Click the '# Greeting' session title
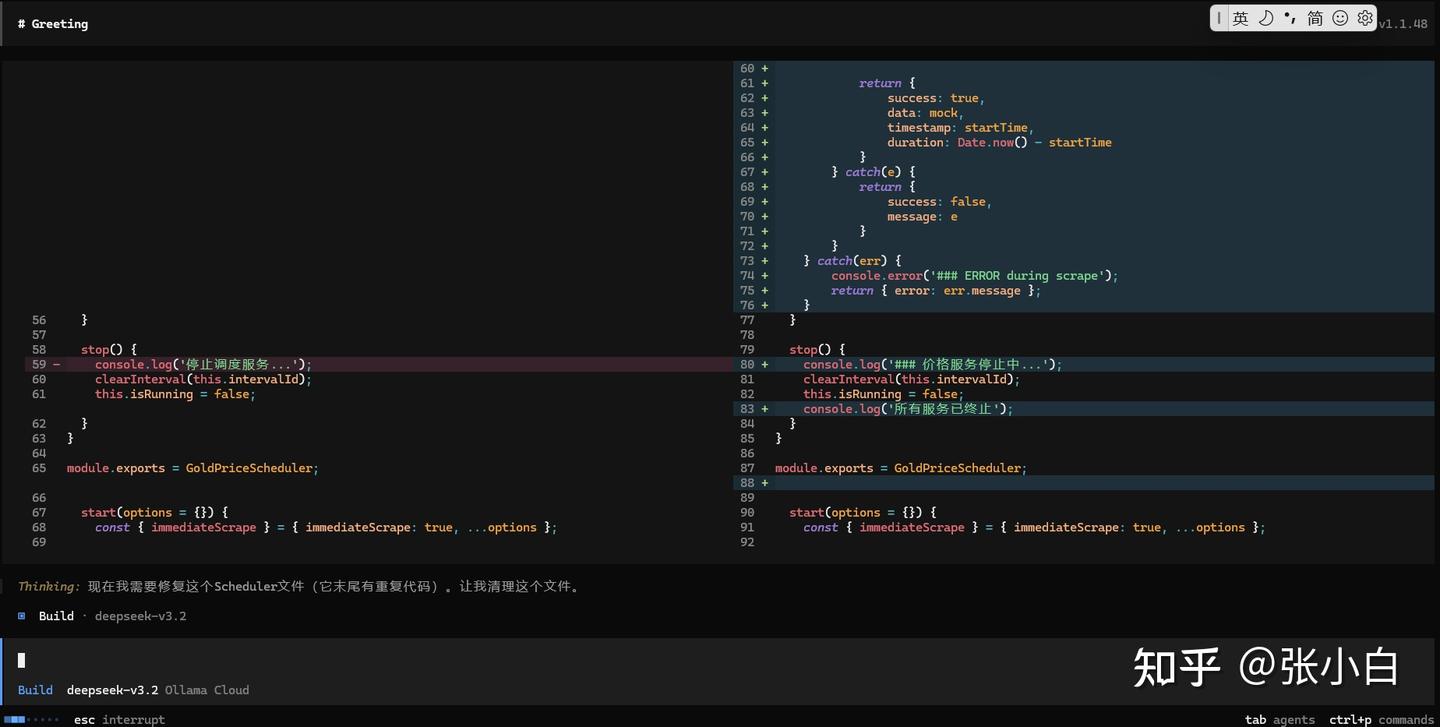The height and width of the screenshot is (727, 1440). (x=53, y=24)
